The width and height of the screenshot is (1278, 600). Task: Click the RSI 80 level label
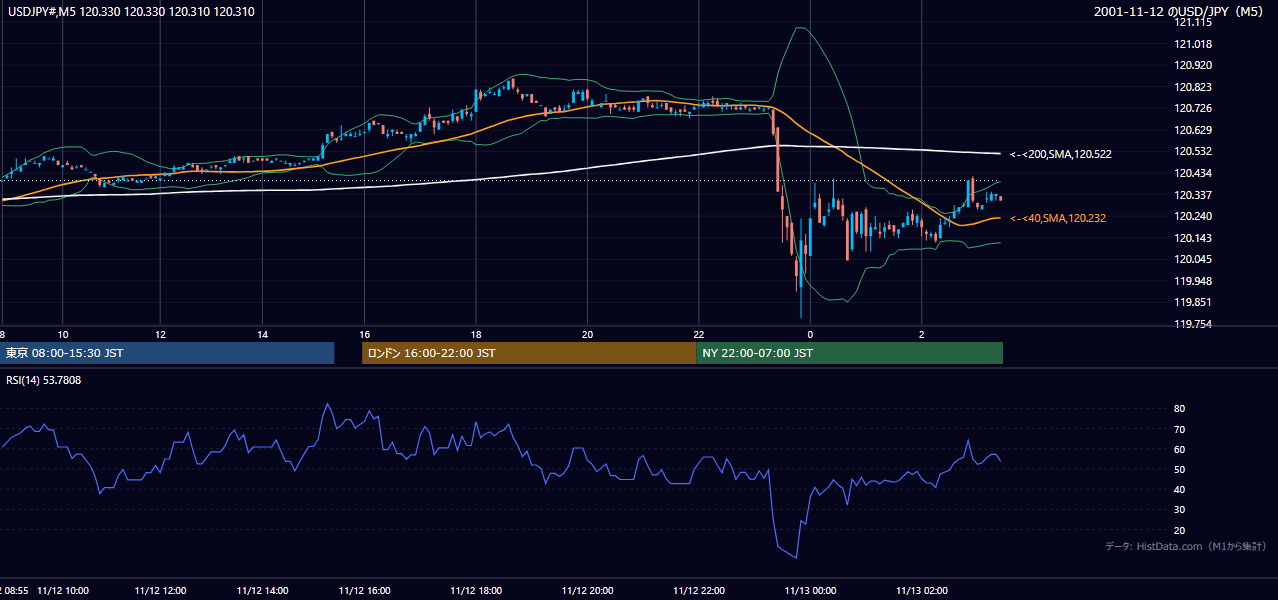1179,409
